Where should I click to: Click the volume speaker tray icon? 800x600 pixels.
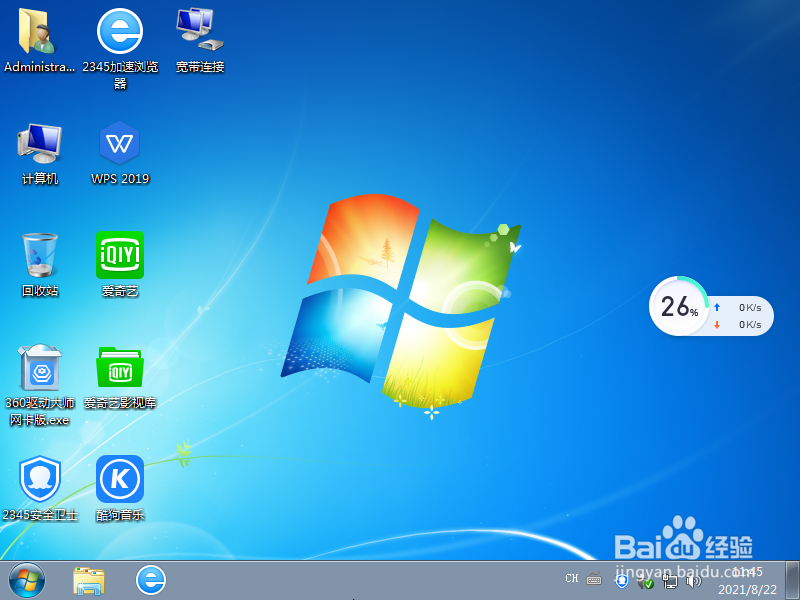pyautogui.click(x=694, y=581)
